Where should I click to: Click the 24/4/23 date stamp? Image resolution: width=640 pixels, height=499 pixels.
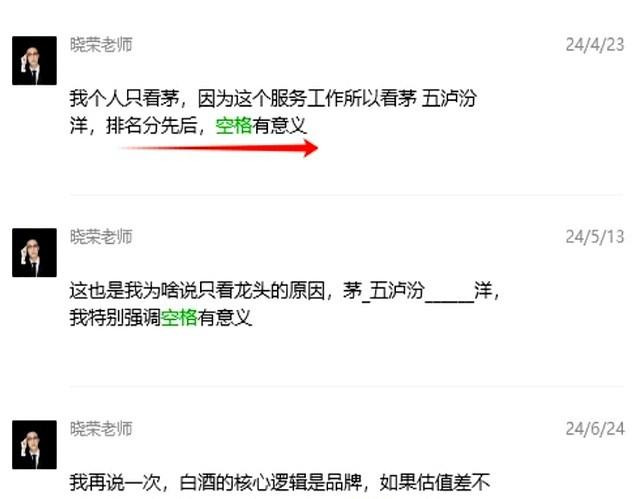pyautogui.click(x=595, y=44)
